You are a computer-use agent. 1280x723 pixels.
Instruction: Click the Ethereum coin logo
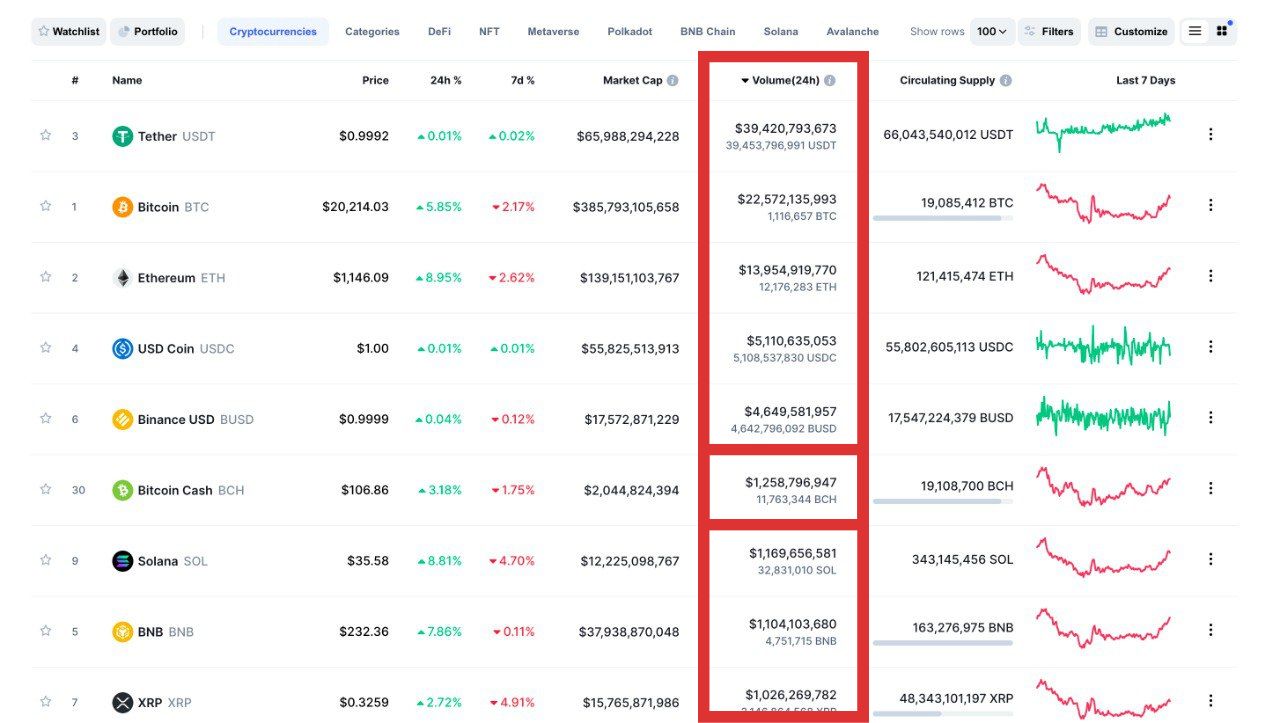[x=122, y=278]
